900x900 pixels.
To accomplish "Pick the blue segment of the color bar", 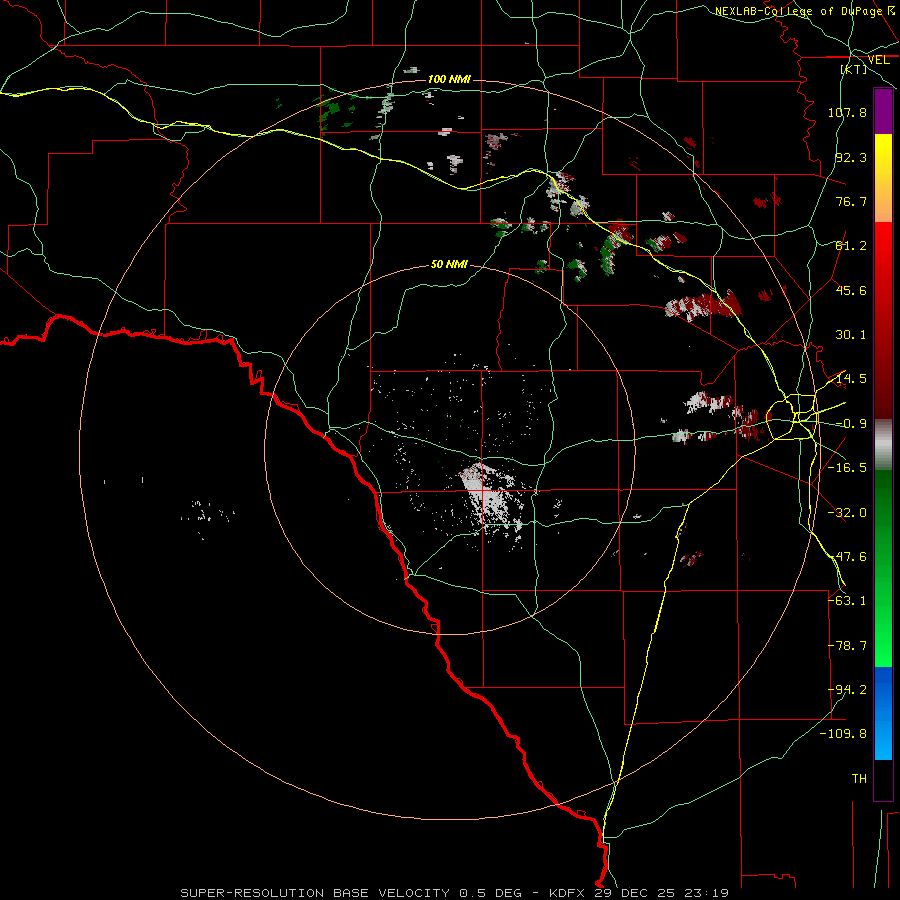I will point(883,713).
